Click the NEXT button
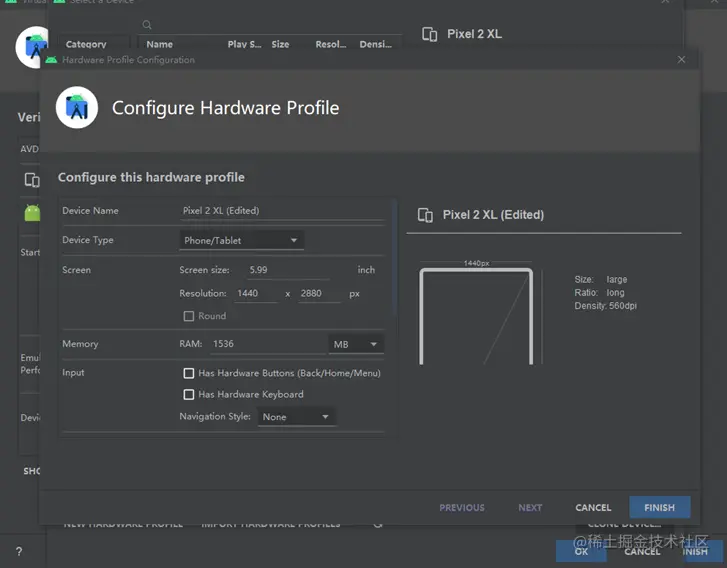The height and width of the screenshot is (568, 727). [530, 508]
